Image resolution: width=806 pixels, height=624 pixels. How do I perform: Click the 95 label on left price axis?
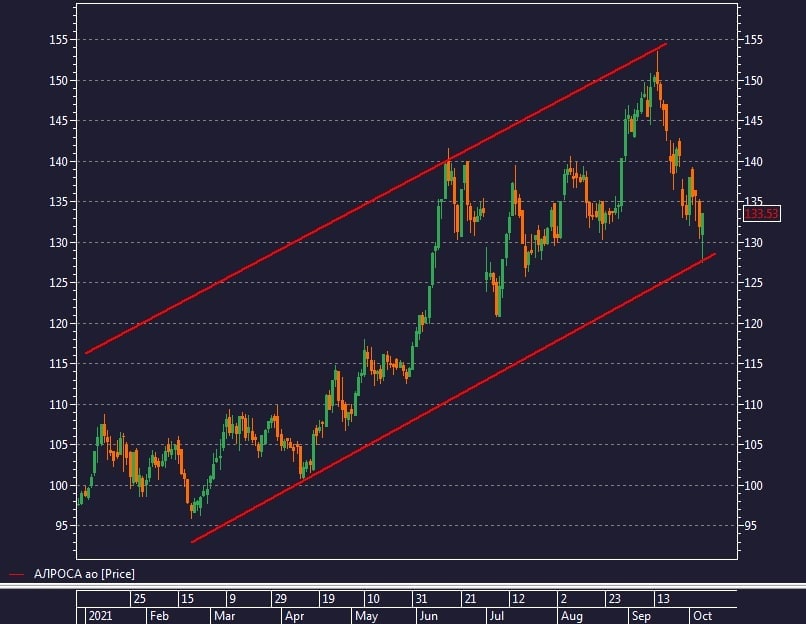(61, 526)
